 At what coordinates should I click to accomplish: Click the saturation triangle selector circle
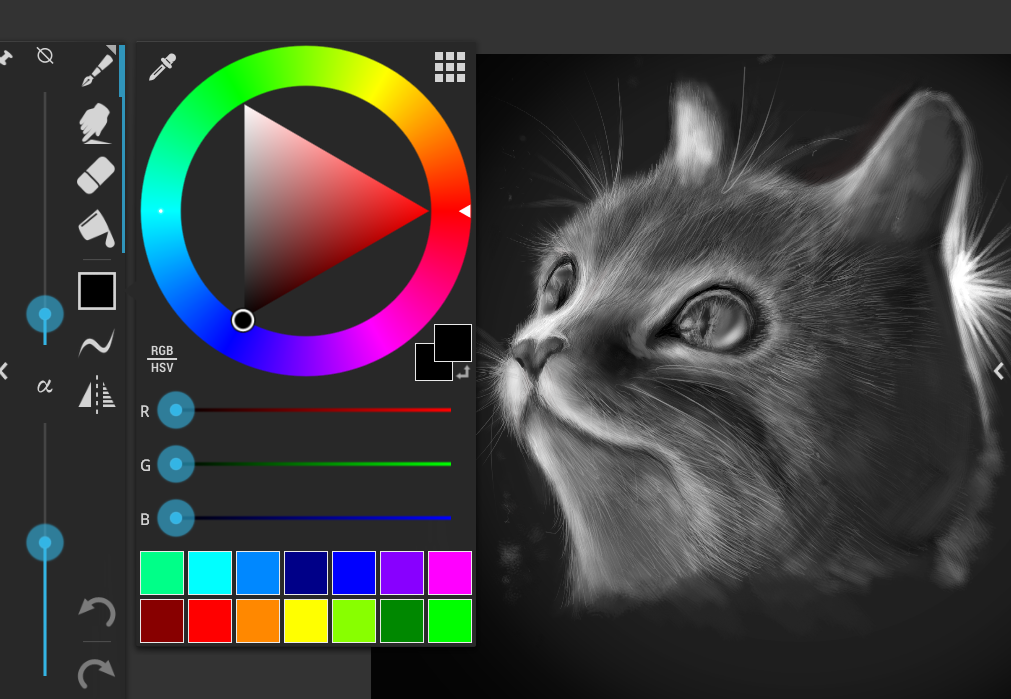point(243,320)
